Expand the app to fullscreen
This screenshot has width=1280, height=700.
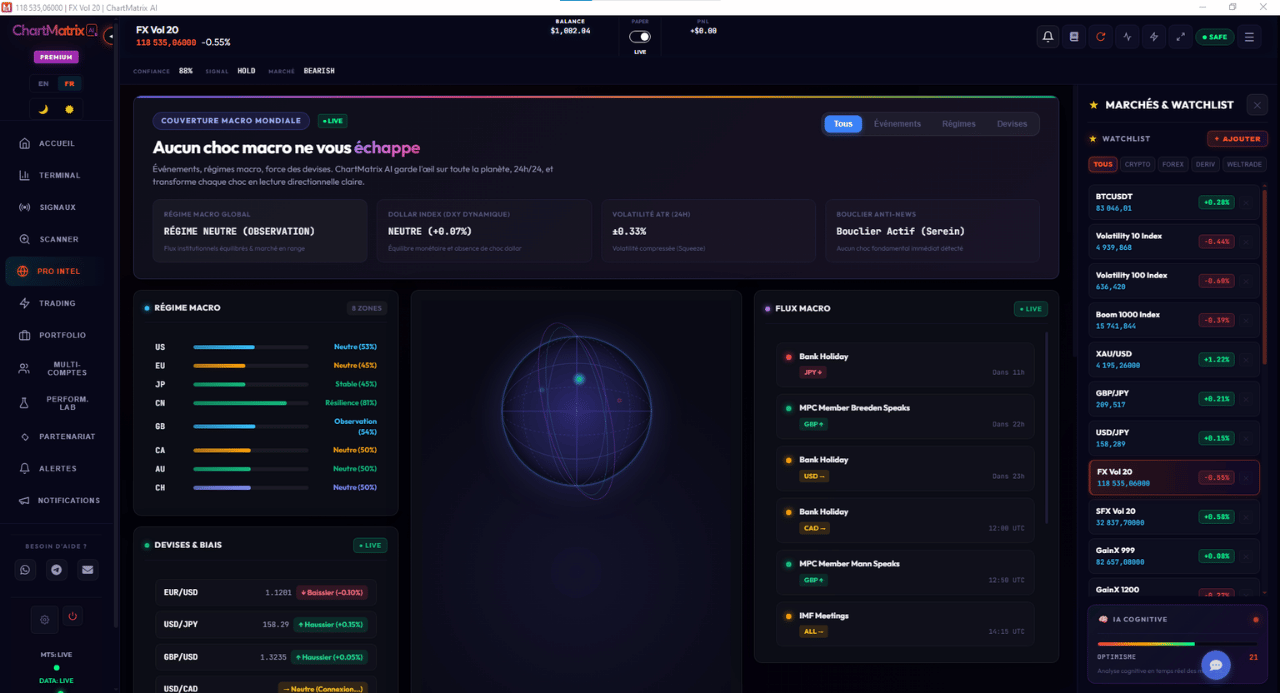tap(1181, 37)
